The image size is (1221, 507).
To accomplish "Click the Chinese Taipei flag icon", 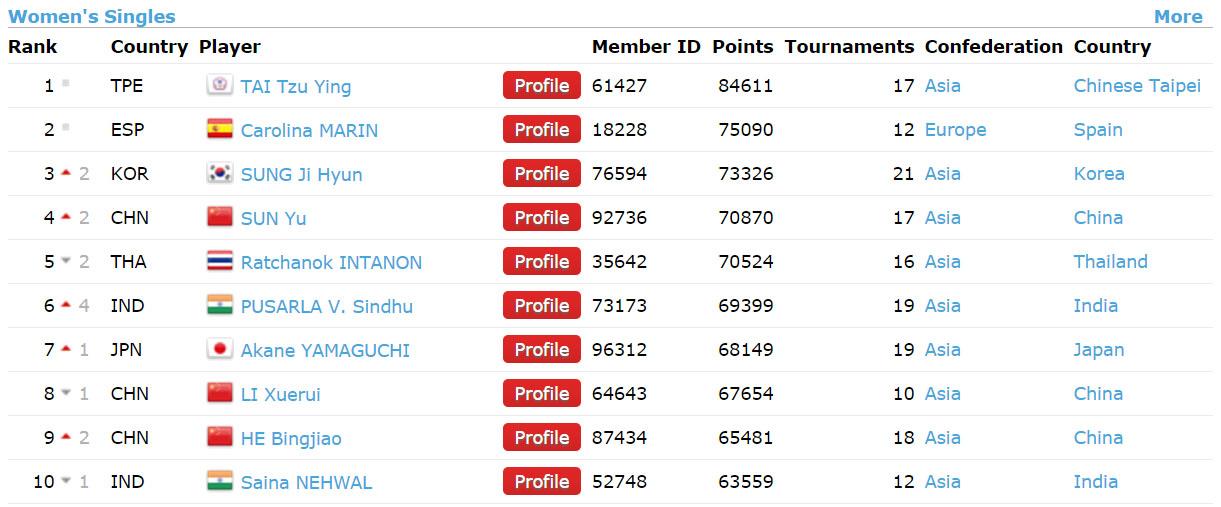I will 219,85.
